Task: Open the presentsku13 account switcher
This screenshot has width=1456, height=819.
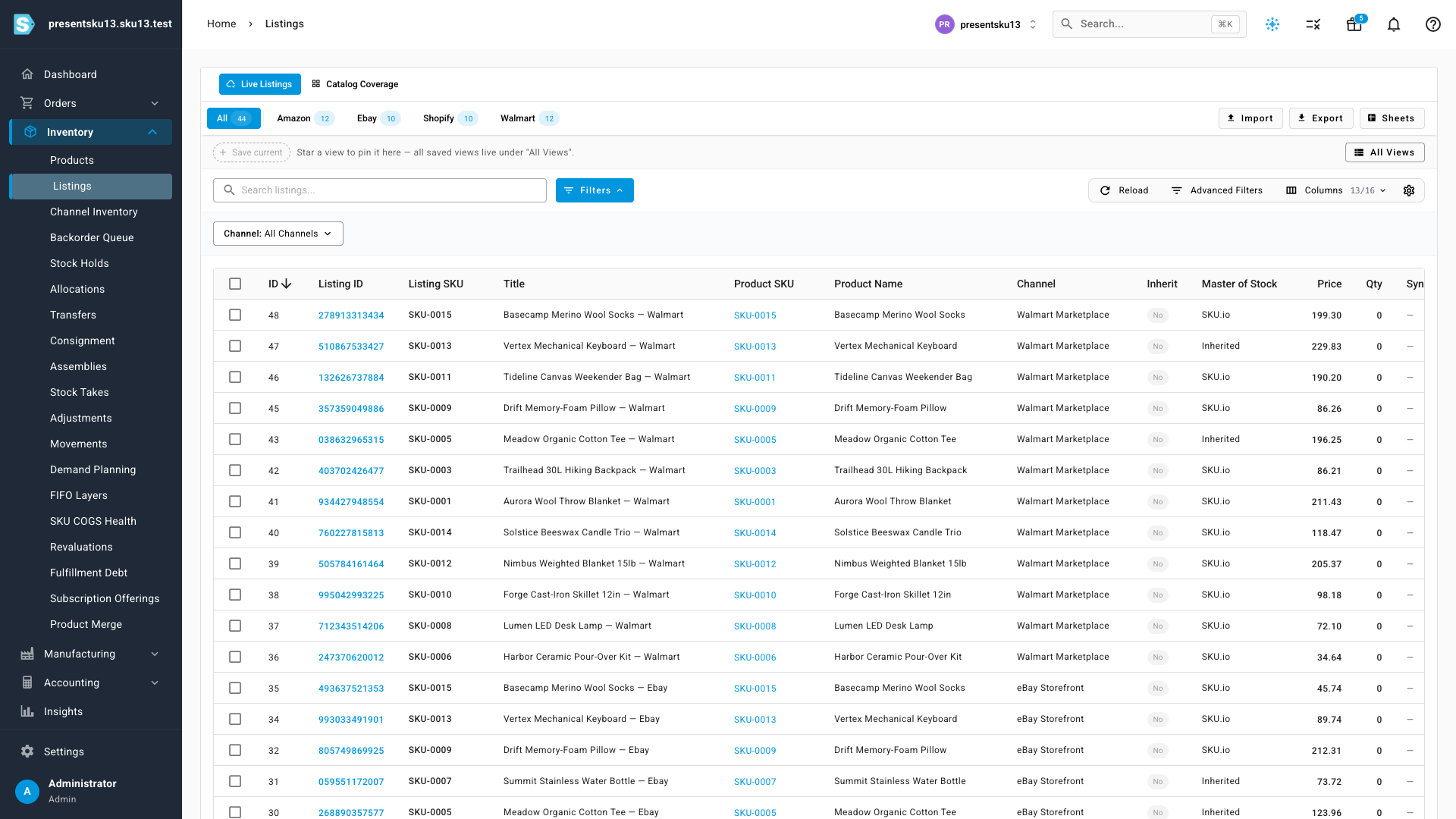Action: [986, 24]
